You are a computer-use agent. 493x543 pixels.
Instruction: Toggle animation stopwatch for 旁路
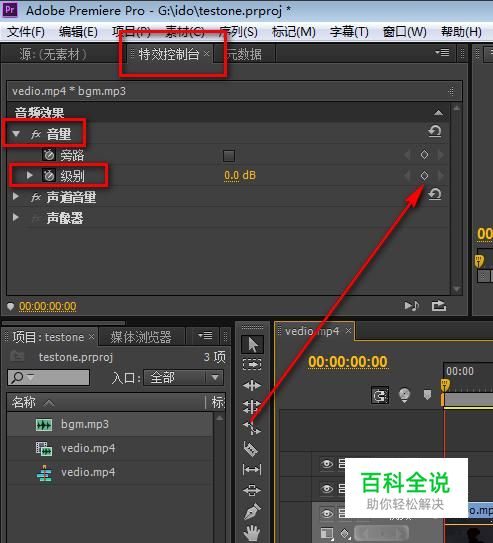(x=49, y=155)
